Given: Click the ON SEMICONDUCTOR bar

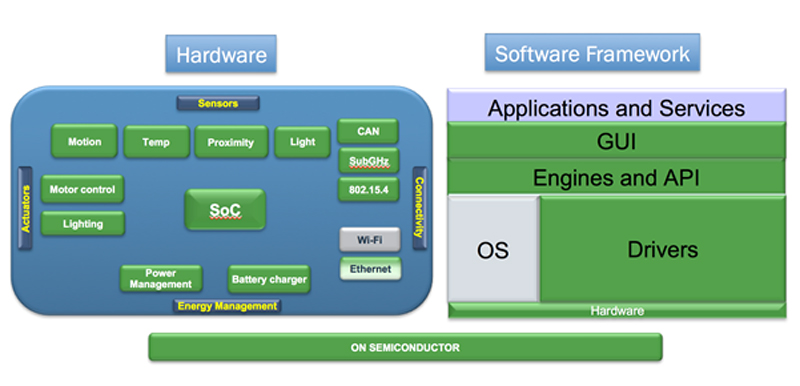Looking at the screenshot, I should click(x=405, y=347).
